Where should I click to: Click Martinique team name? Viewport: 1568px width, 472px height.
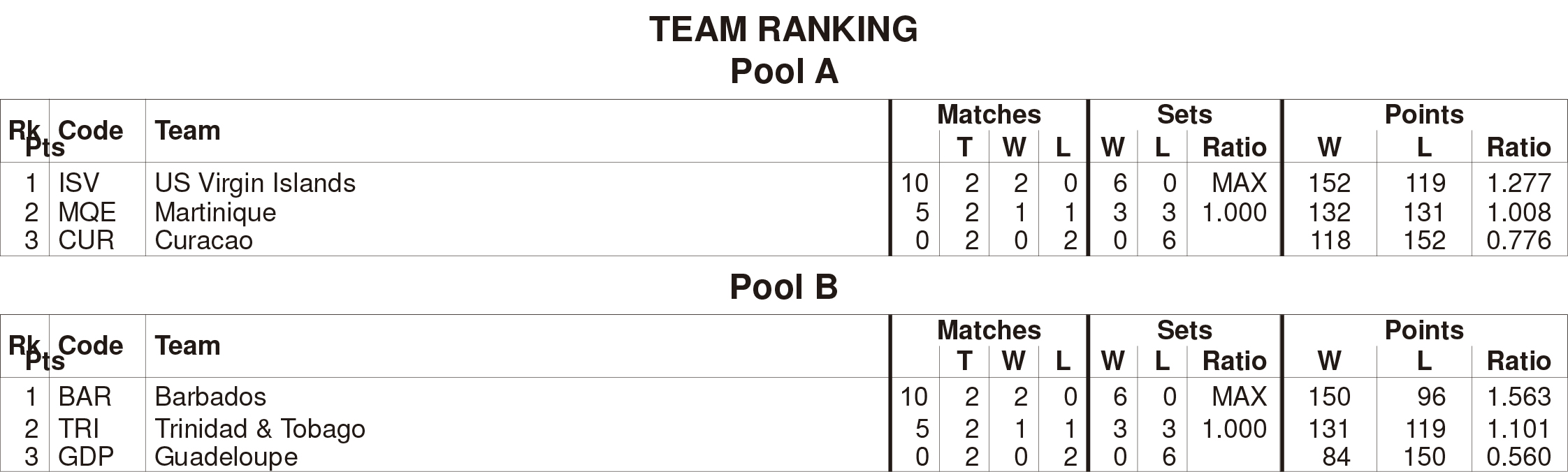[x=215, y=212]
